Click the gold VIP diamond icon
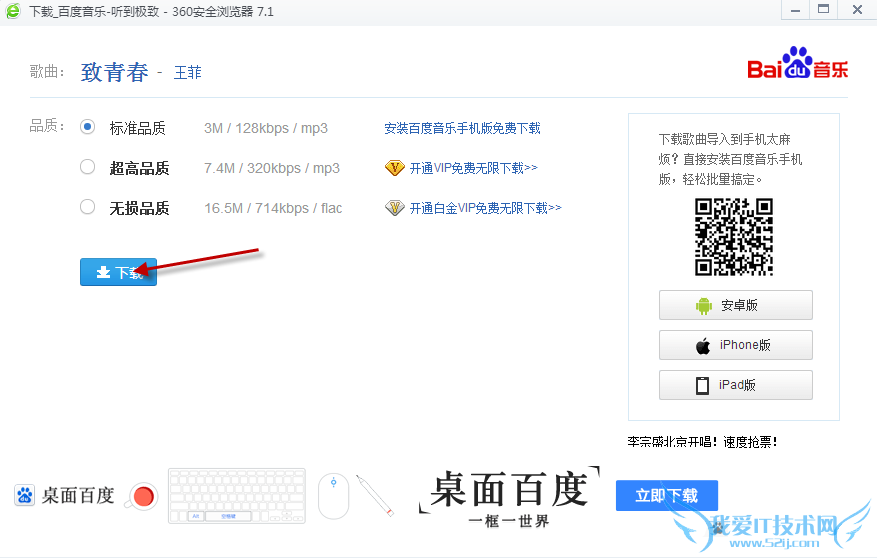Viewport: 877px width, 558px height. [x=394, y=168]
